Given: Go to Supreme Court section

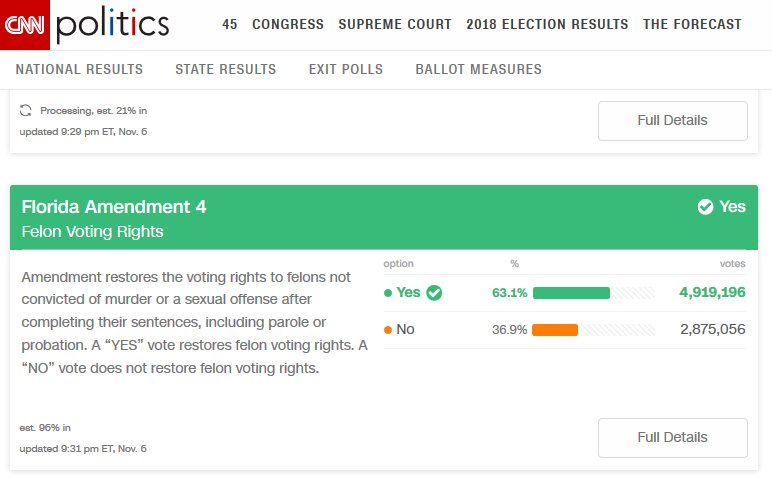Looking at the screenshot, I should 395,24.
